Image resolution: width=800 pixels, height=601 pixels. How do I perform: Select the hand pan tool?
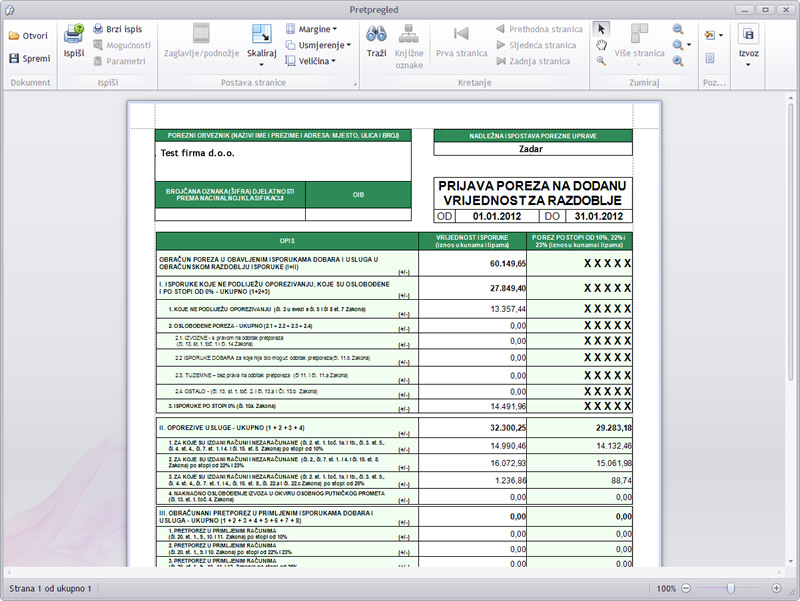pos(601,45)
